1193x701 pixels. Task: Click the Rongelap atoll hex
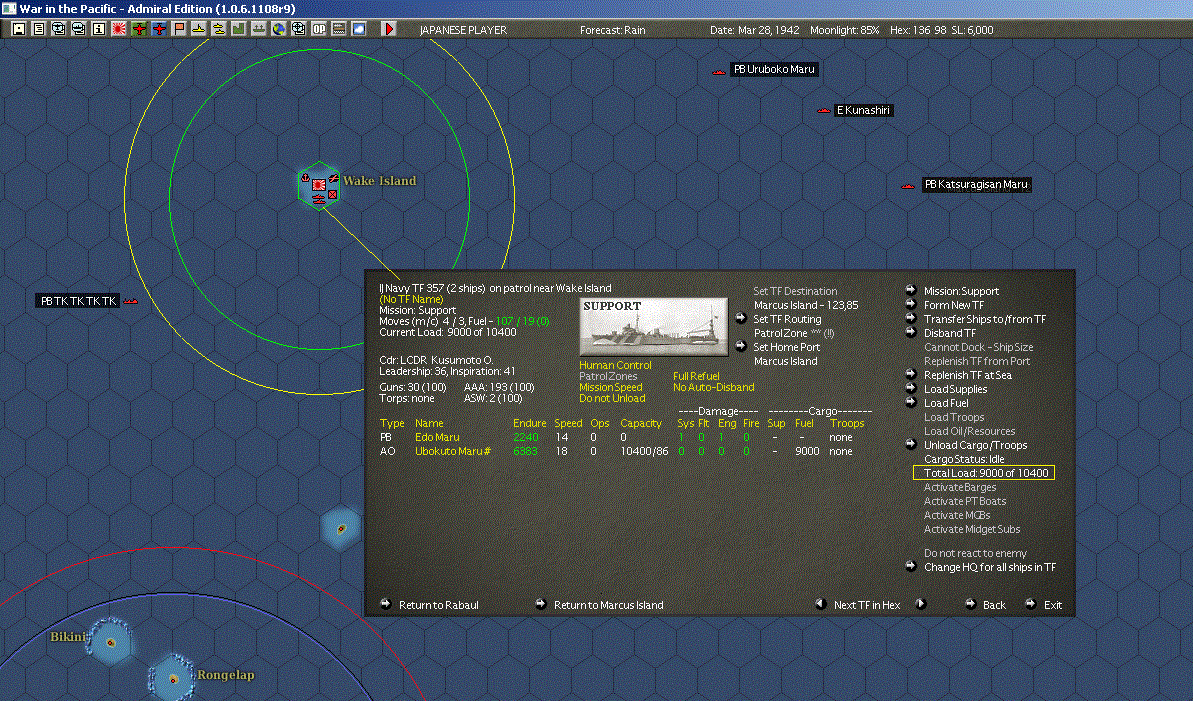(x=173, y=678)
